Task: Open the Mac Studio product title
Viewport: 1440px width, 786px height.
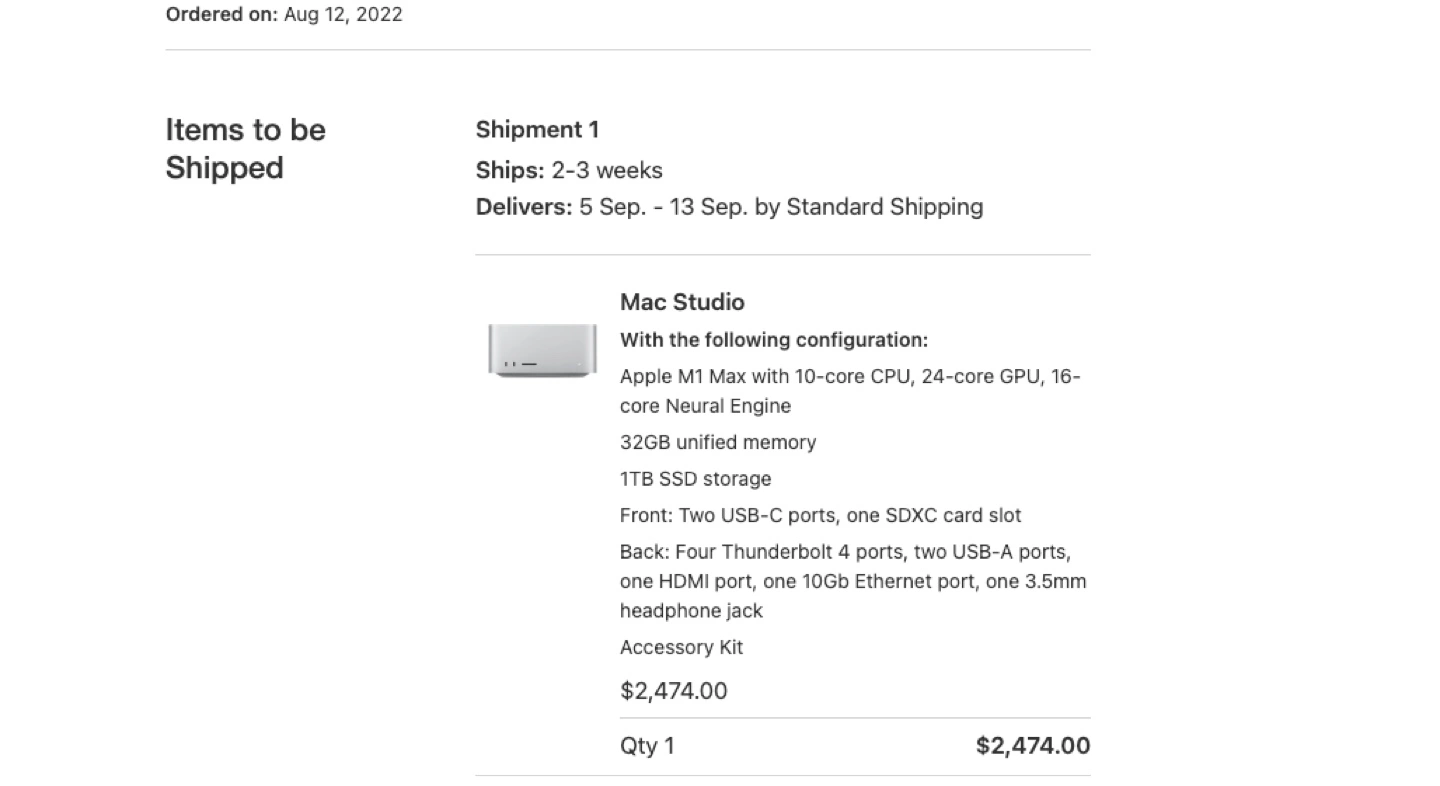Action: (x=682, y=302)
